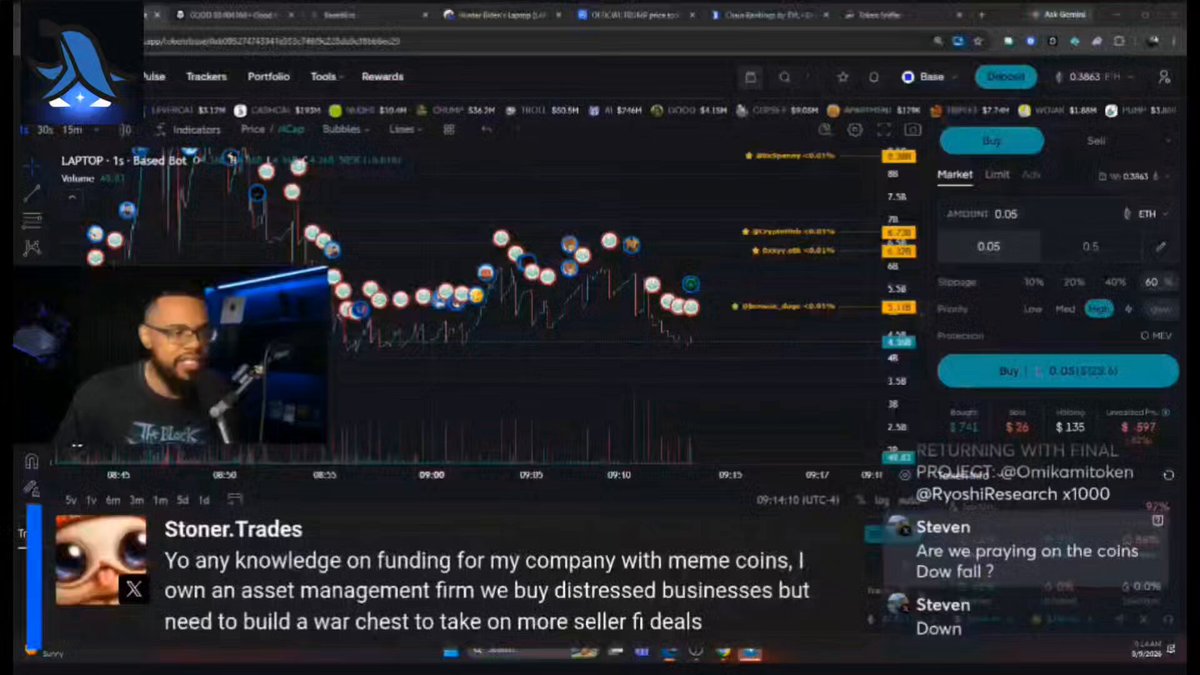Screen dimensions: 1200x675
Task: Select the crosshair drawing tool
Action: point(32,166)
